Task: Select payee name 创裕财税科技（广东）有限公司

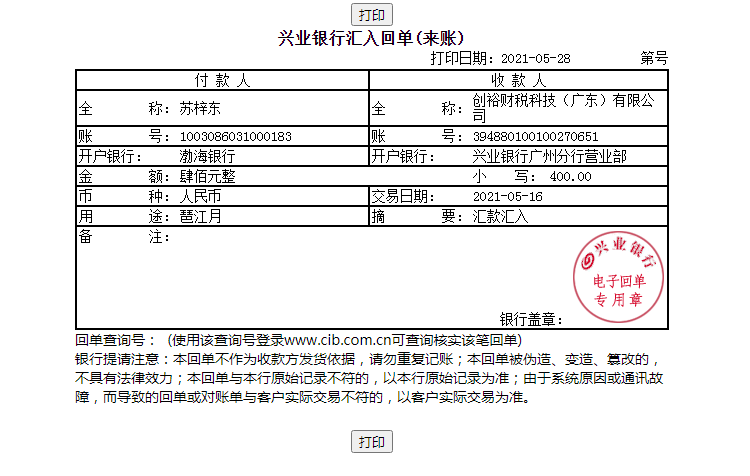Action: point(563,108)
